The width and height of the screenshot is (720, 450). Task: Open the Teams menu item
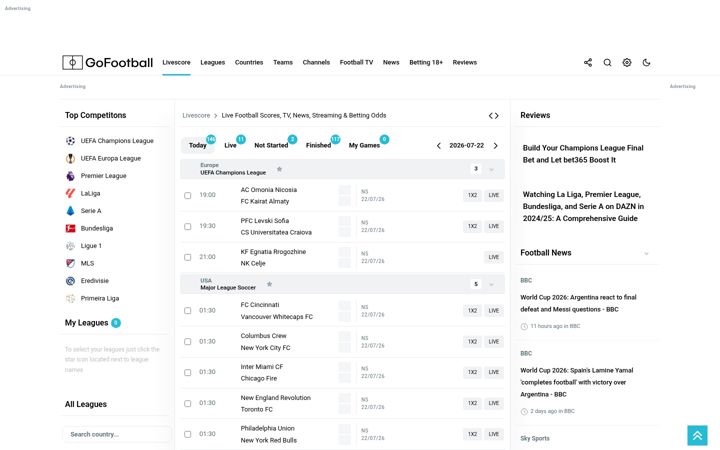coord(283,62)
